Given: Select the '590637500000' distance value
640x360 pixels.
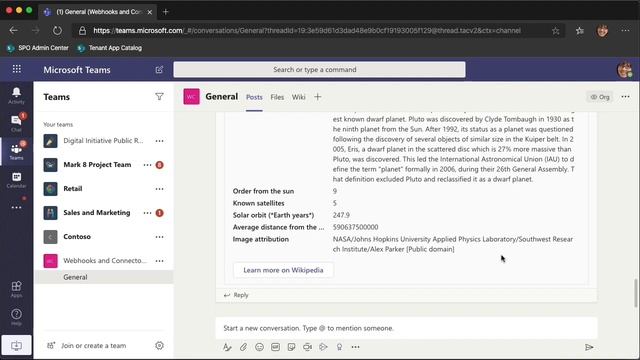Looking at the screenshot, I should 356,227.
